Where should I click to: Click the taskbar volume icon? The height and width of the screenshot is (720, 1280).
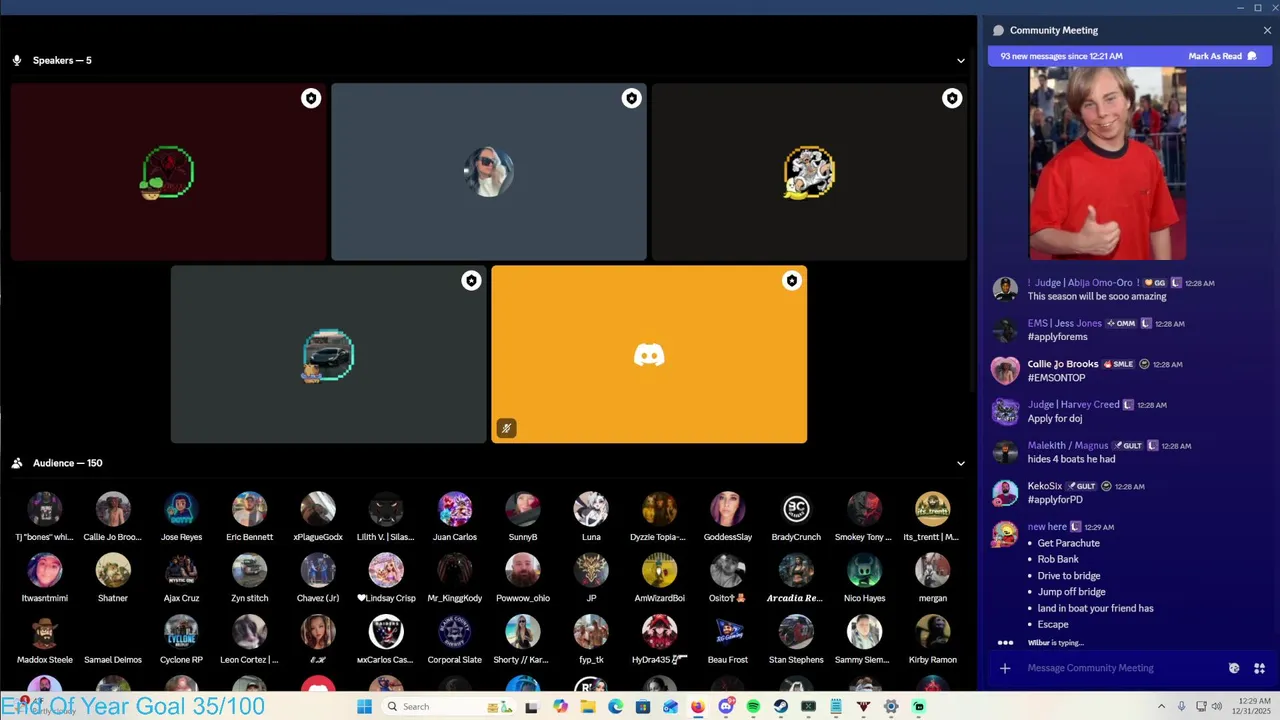coord(1219,707)
